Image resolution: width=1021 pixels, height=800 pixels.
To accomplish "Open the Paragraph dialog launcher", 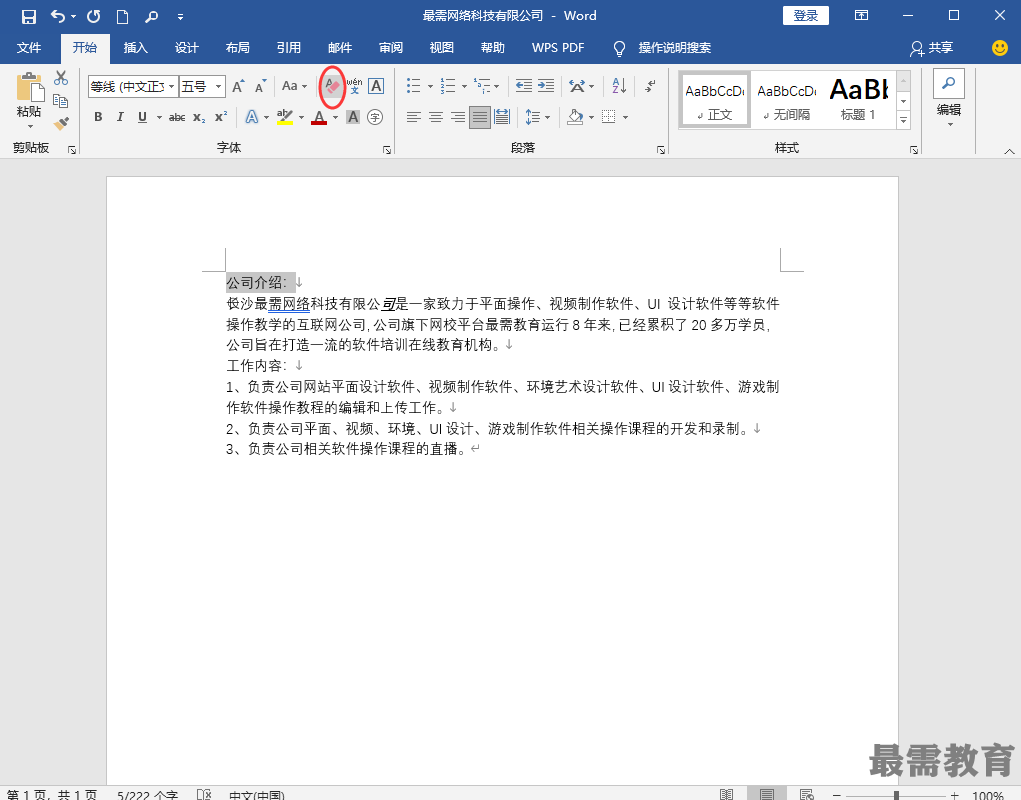I will pyautogui.click(x=661, y=150).
